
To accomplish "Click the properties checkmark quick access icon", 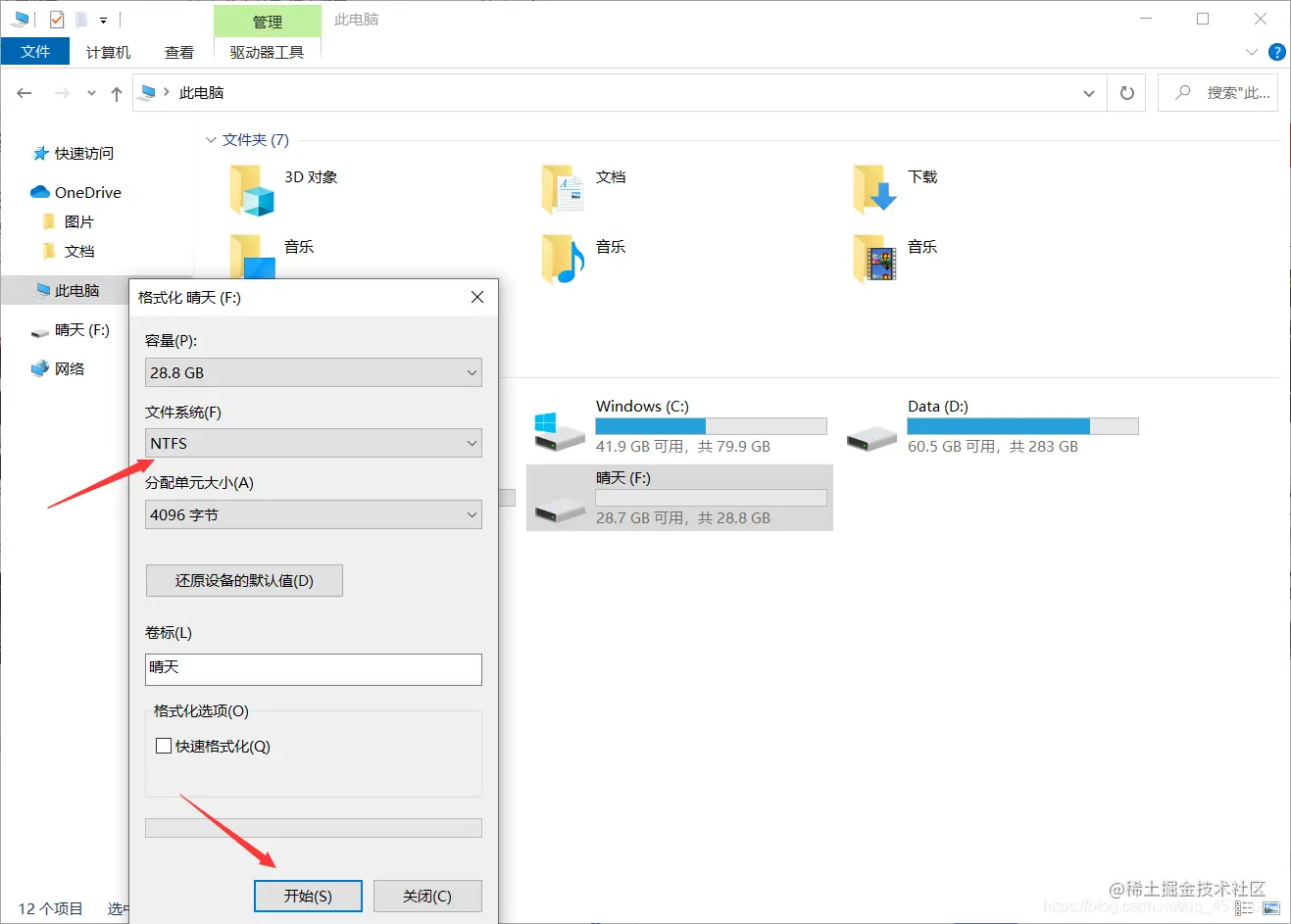I will pos(57,19).
